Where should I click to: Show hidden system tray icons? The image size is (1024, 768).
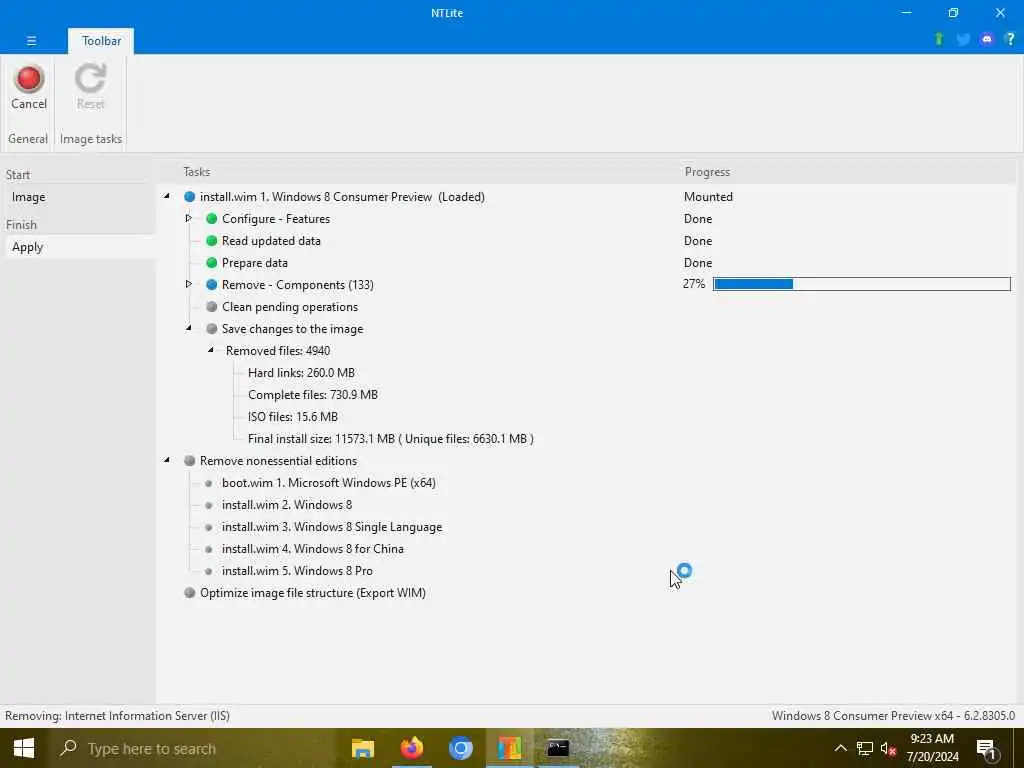coord(840,748)
